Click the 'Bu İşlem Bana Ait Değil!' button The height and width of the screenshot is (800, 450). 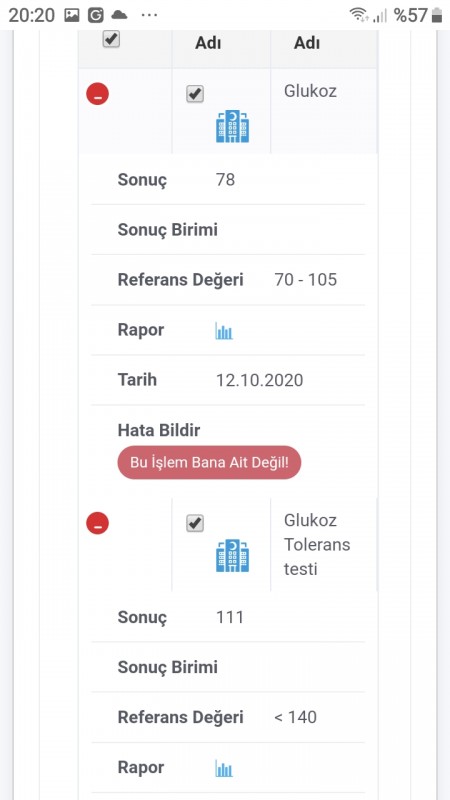pyautogui.click(x=209, y=463)
